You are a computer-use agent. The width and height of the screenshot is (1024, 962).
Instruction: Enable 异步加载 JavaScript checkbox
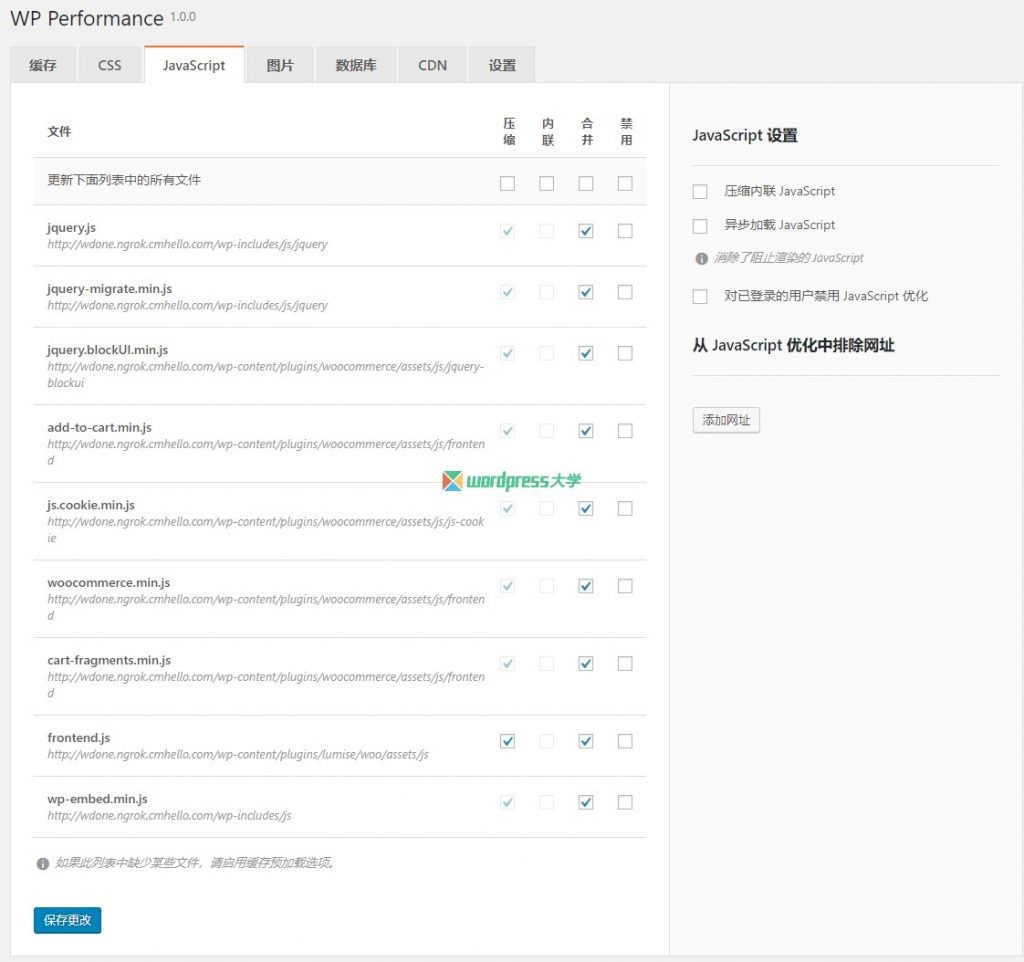point(700,226)
